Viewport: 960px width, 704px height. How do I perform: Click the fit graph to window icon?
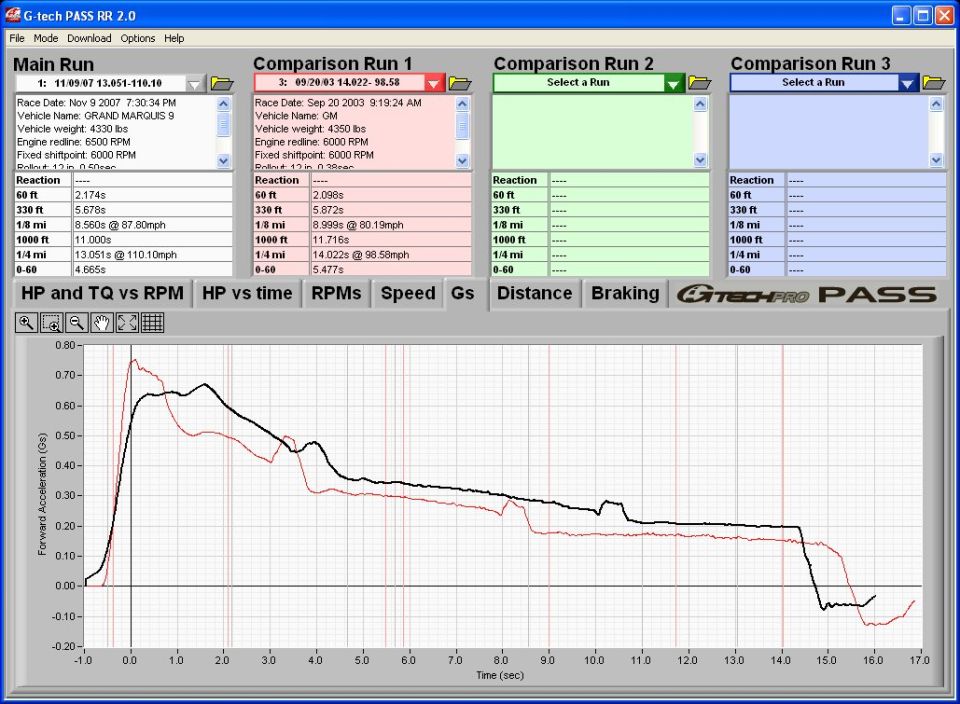[x=127, y=323]
